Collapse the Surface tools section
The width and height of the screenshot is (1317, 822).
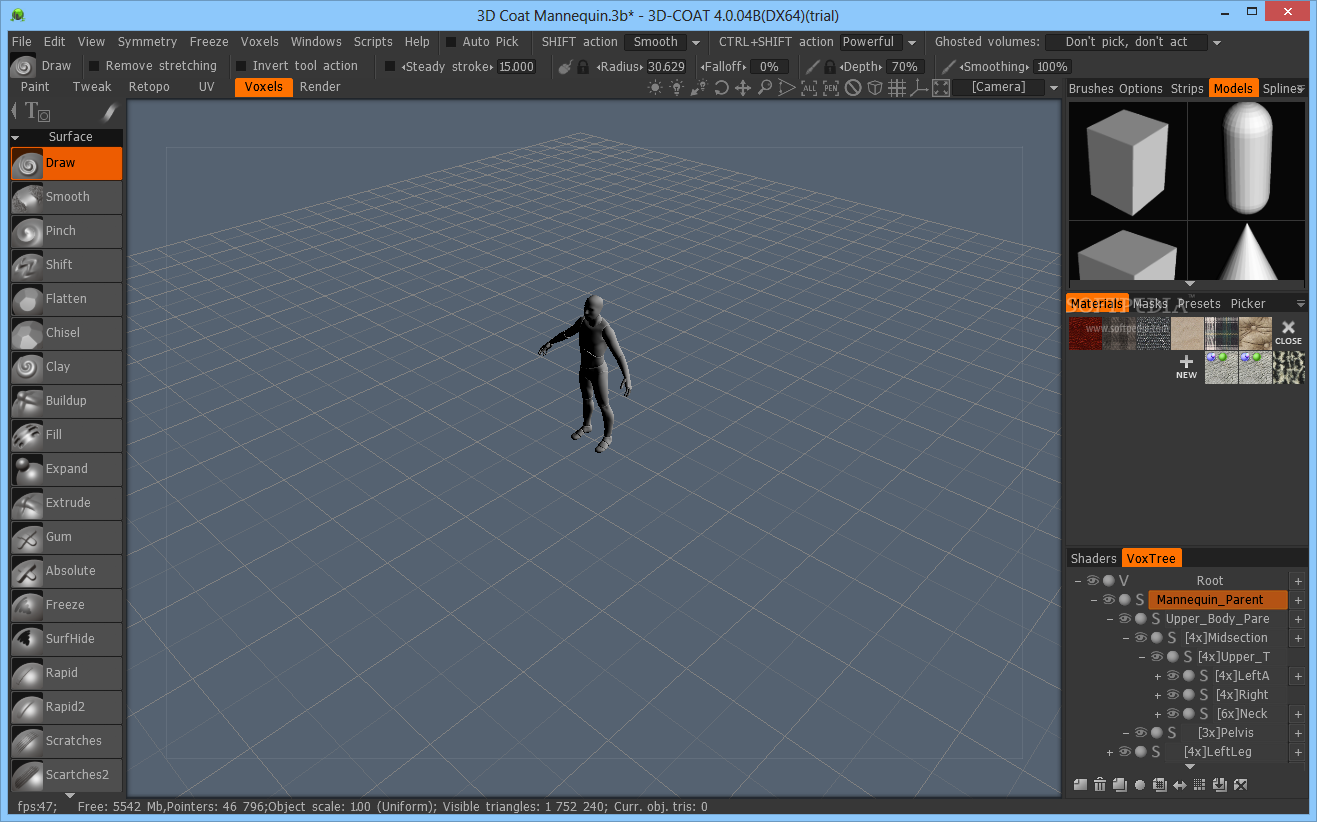15,137
